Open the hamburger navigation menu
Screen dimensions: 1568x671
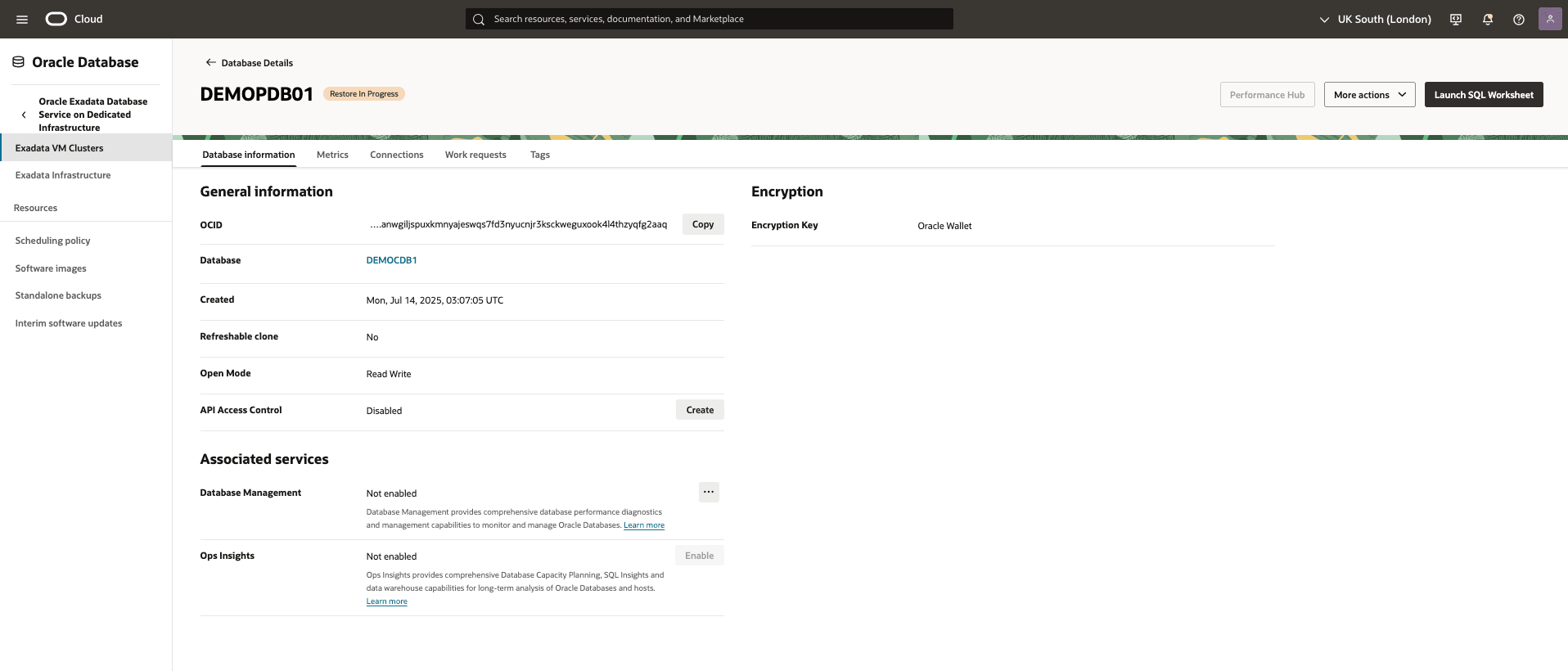(22, 19)
